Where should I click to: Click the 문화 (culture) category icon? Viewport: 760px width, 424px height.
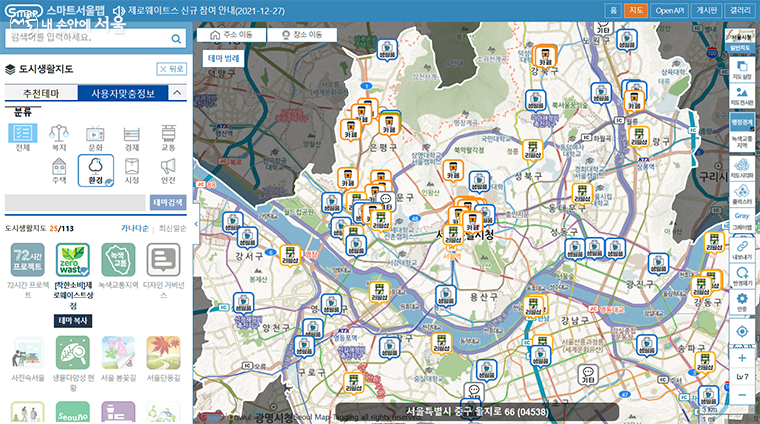click(95, 137)
